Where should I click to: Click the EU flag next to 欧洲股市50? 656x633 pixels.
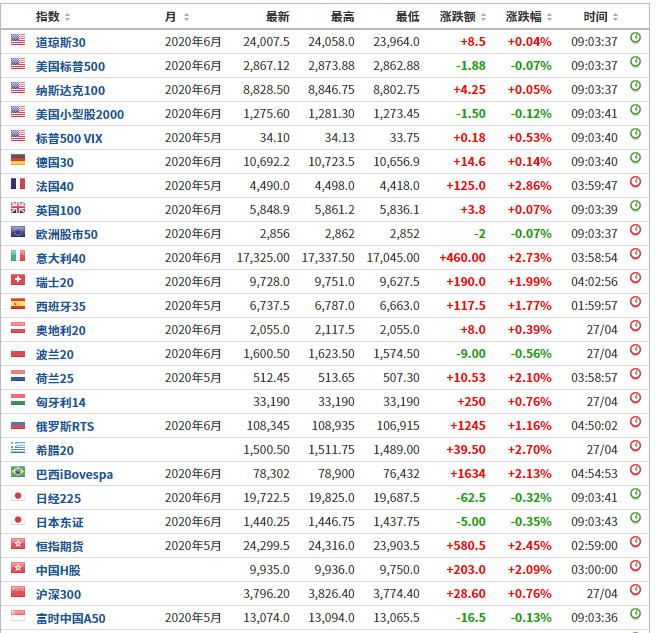click(18, 231)
